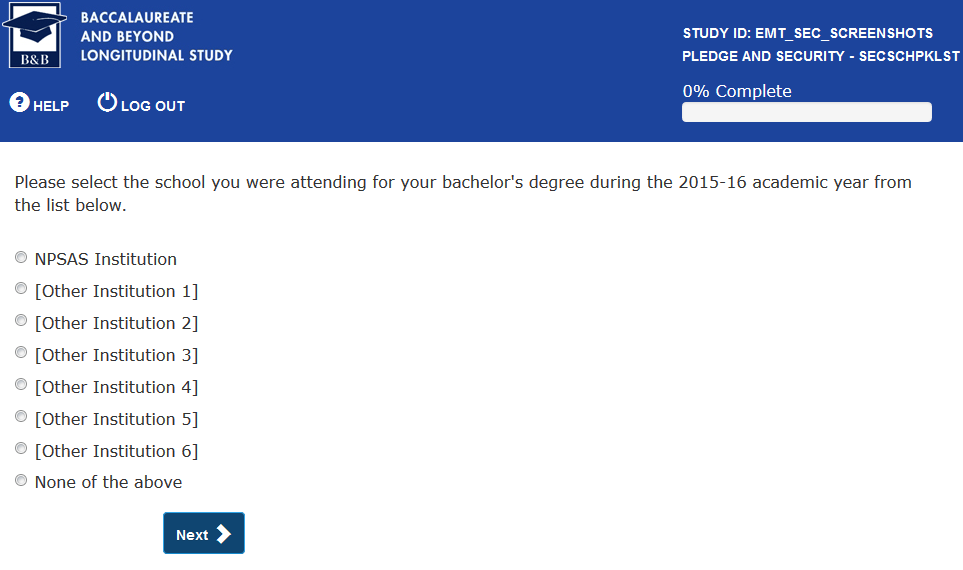The width and height of the screenshot is (963, 570).
Task: Choose the Other Institution 1 option
Action: point(21,290)
